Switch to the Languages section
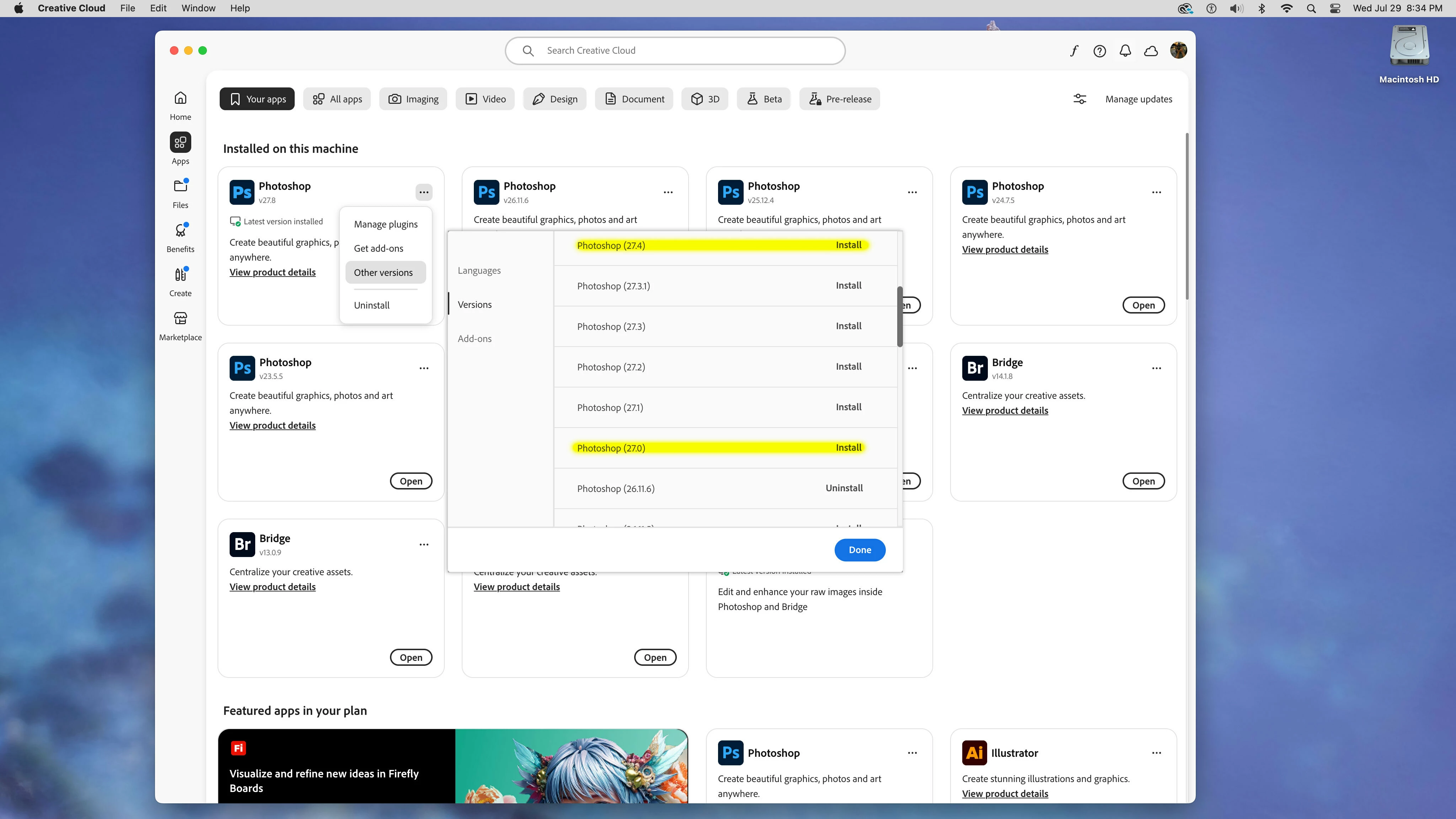Screen dimensions: 1456x819 [479, 271]
